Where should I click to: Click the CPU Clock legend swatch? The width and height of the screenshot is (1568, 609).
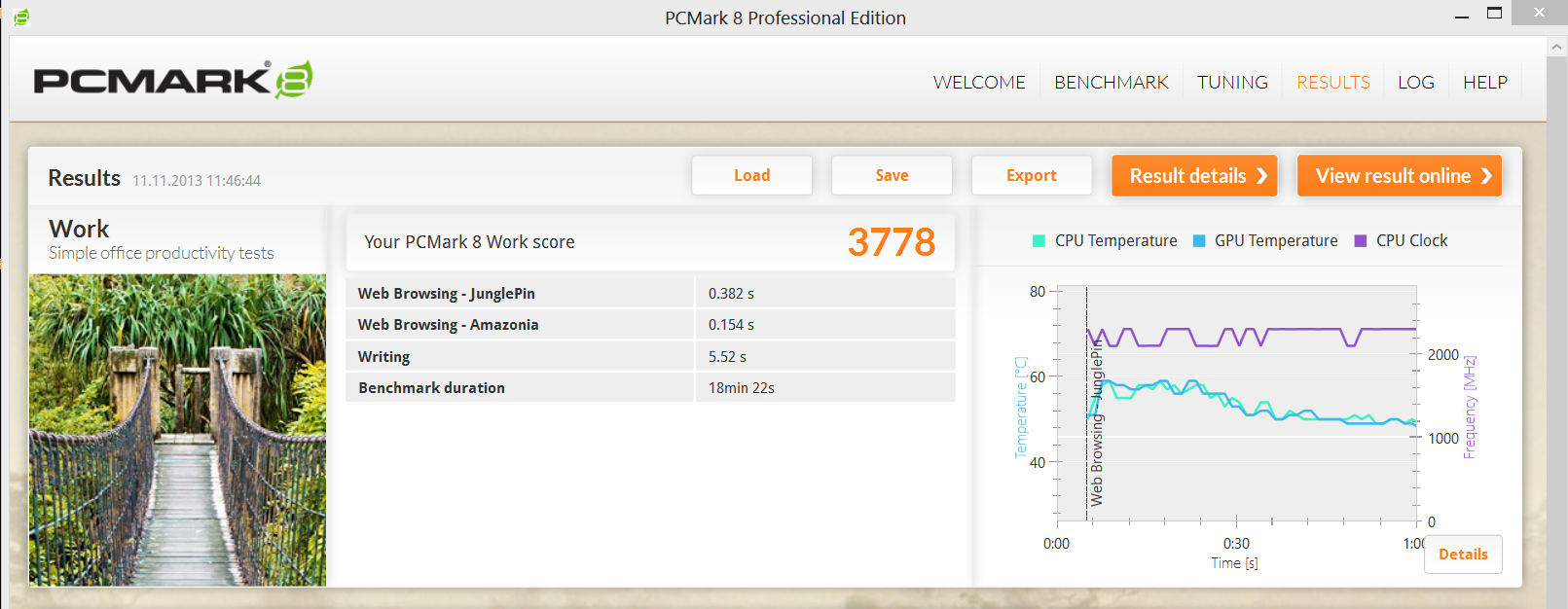(x=1361, y=240)
